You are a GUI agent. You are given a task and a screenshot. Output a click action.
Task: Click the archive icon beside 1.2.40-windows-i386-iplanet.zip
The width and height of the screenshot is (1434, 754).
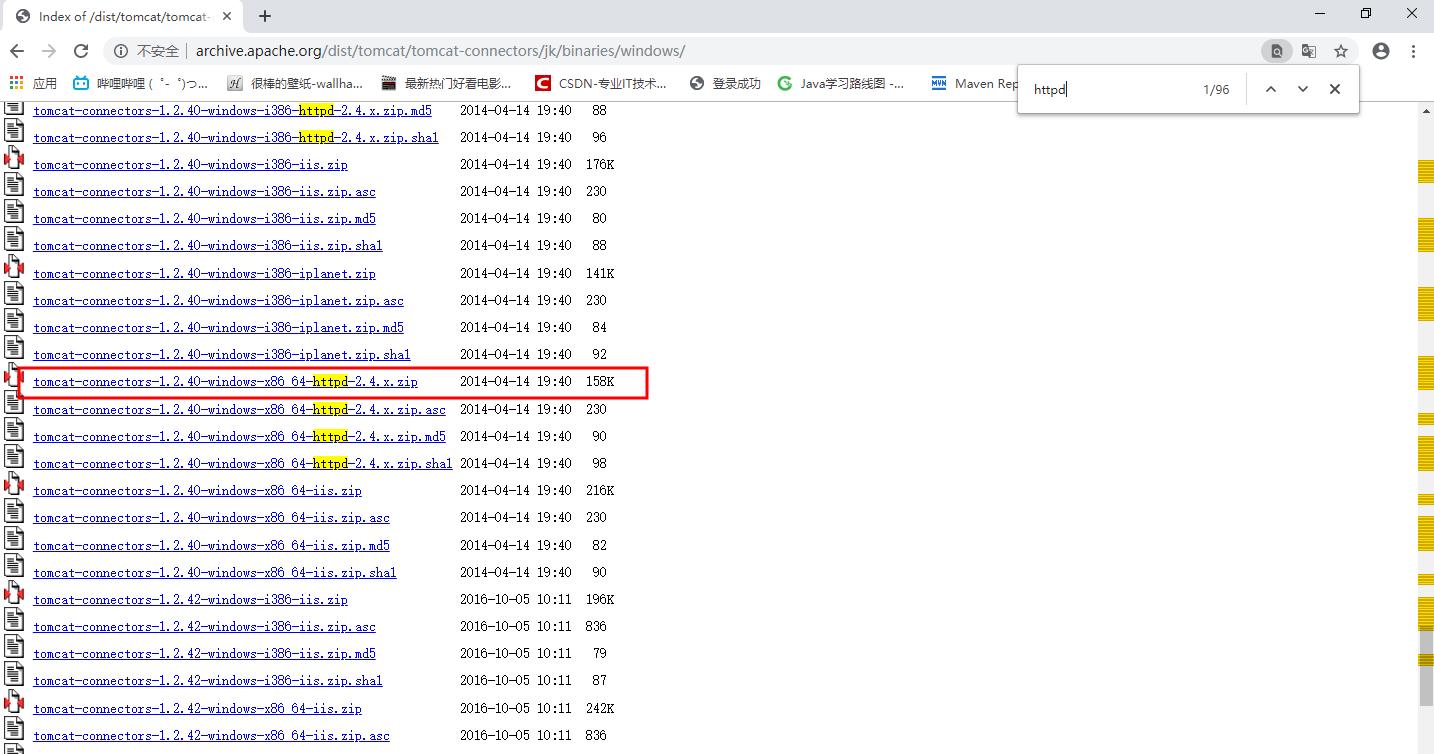coord(14,267)
